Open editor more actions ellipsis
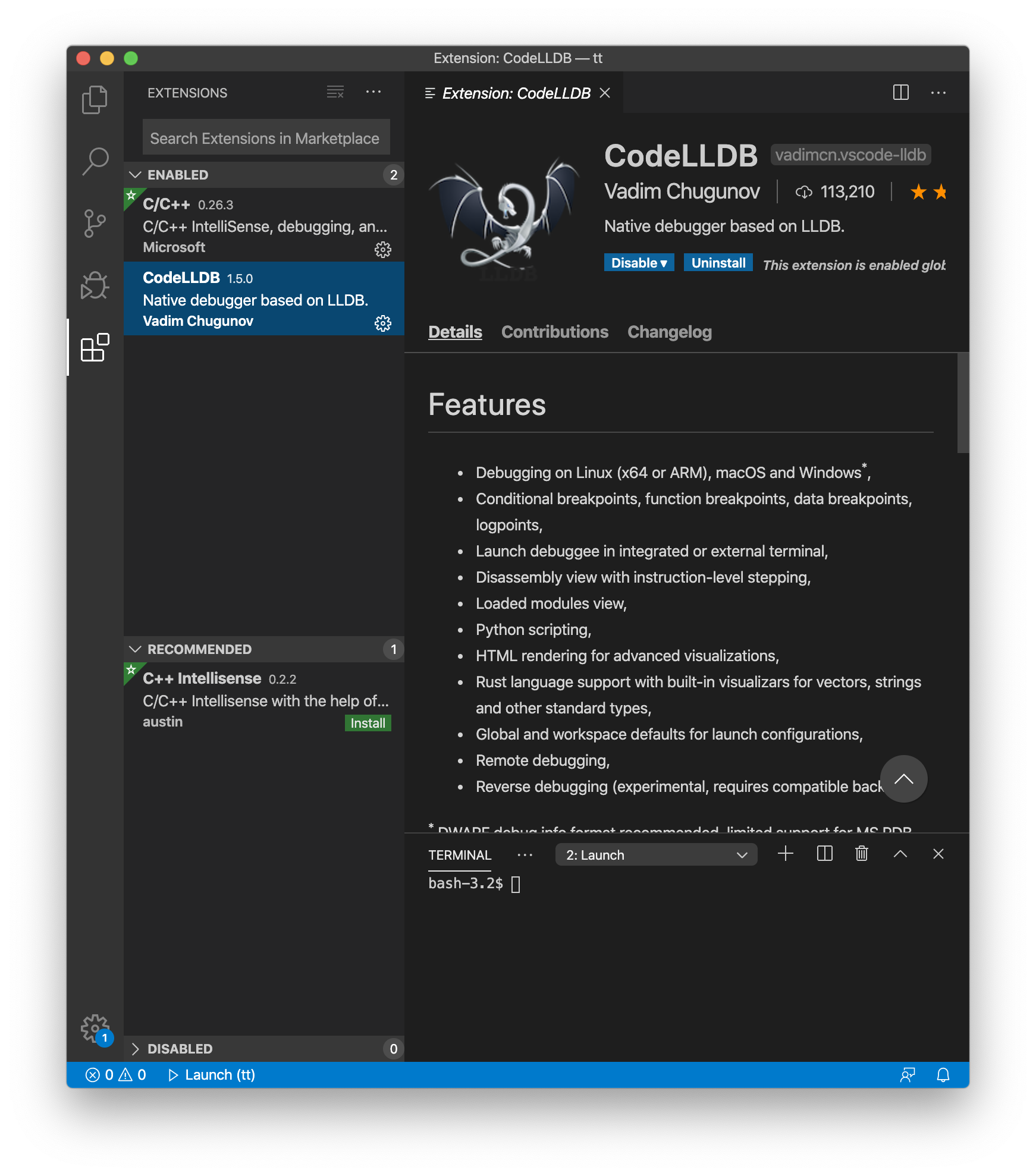 pos(938,92)
